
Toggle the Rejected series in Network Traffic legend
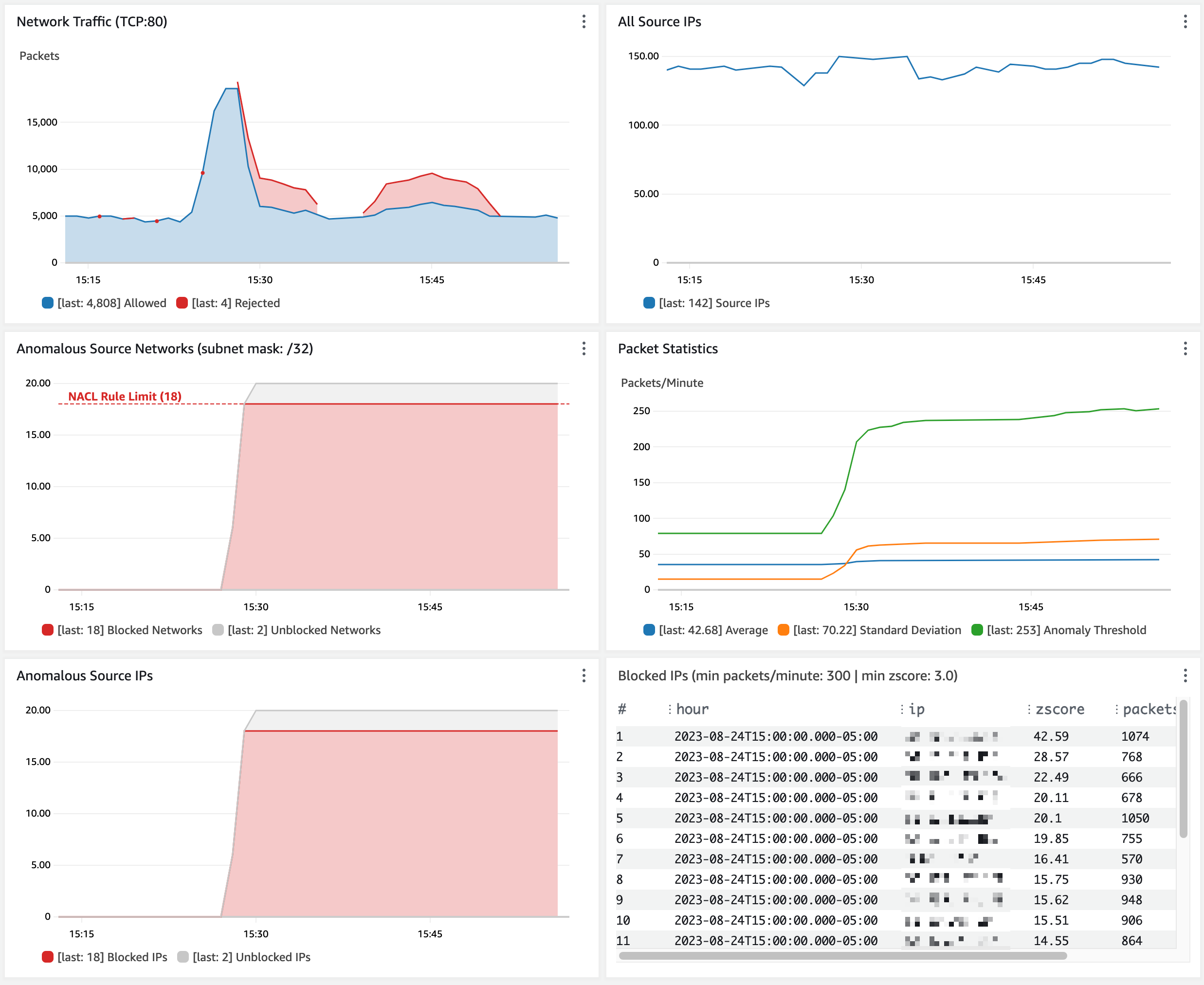coord(235,303)
